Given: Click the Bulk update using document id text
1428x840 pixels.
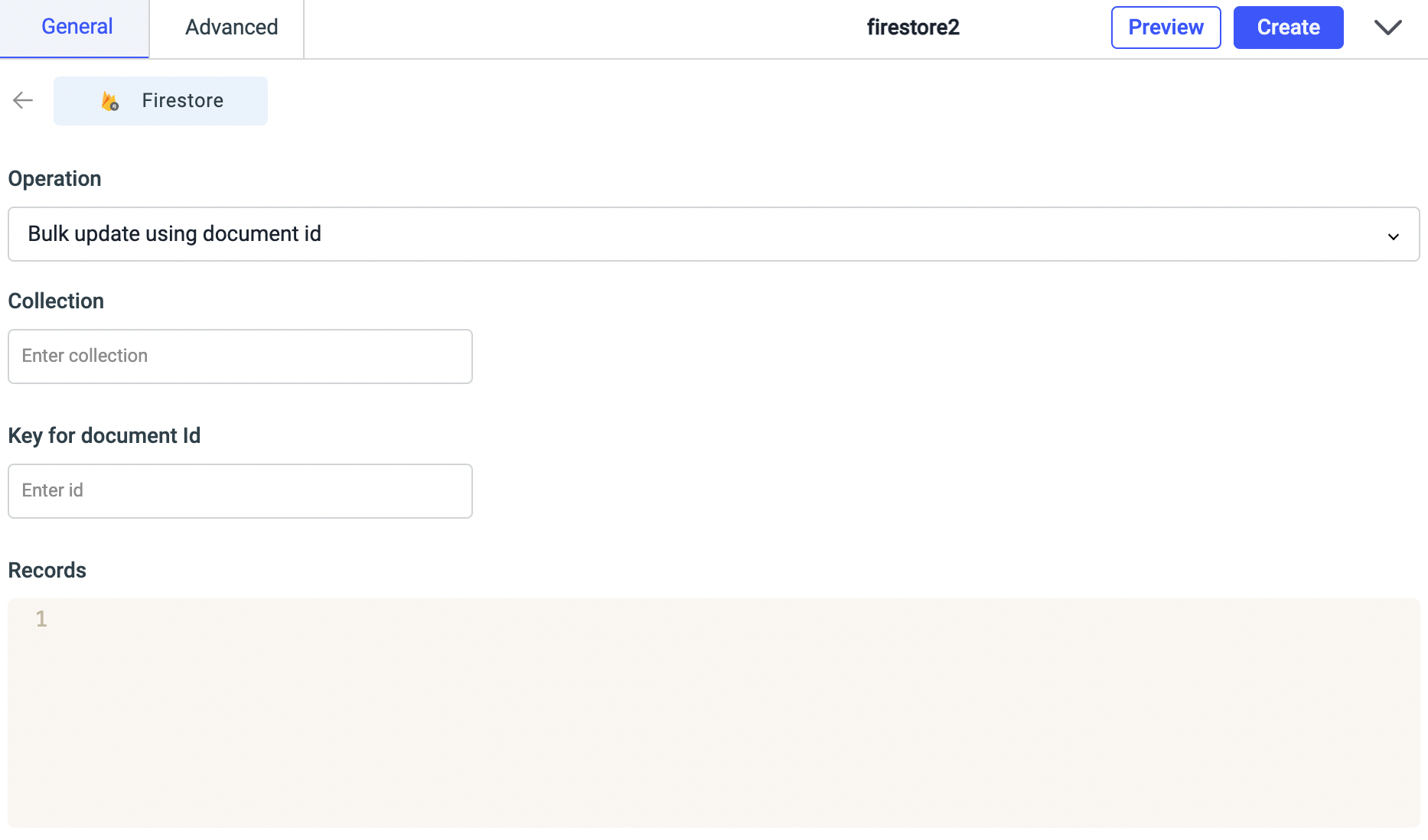Looking at the screenshot, I should (174, 234).
